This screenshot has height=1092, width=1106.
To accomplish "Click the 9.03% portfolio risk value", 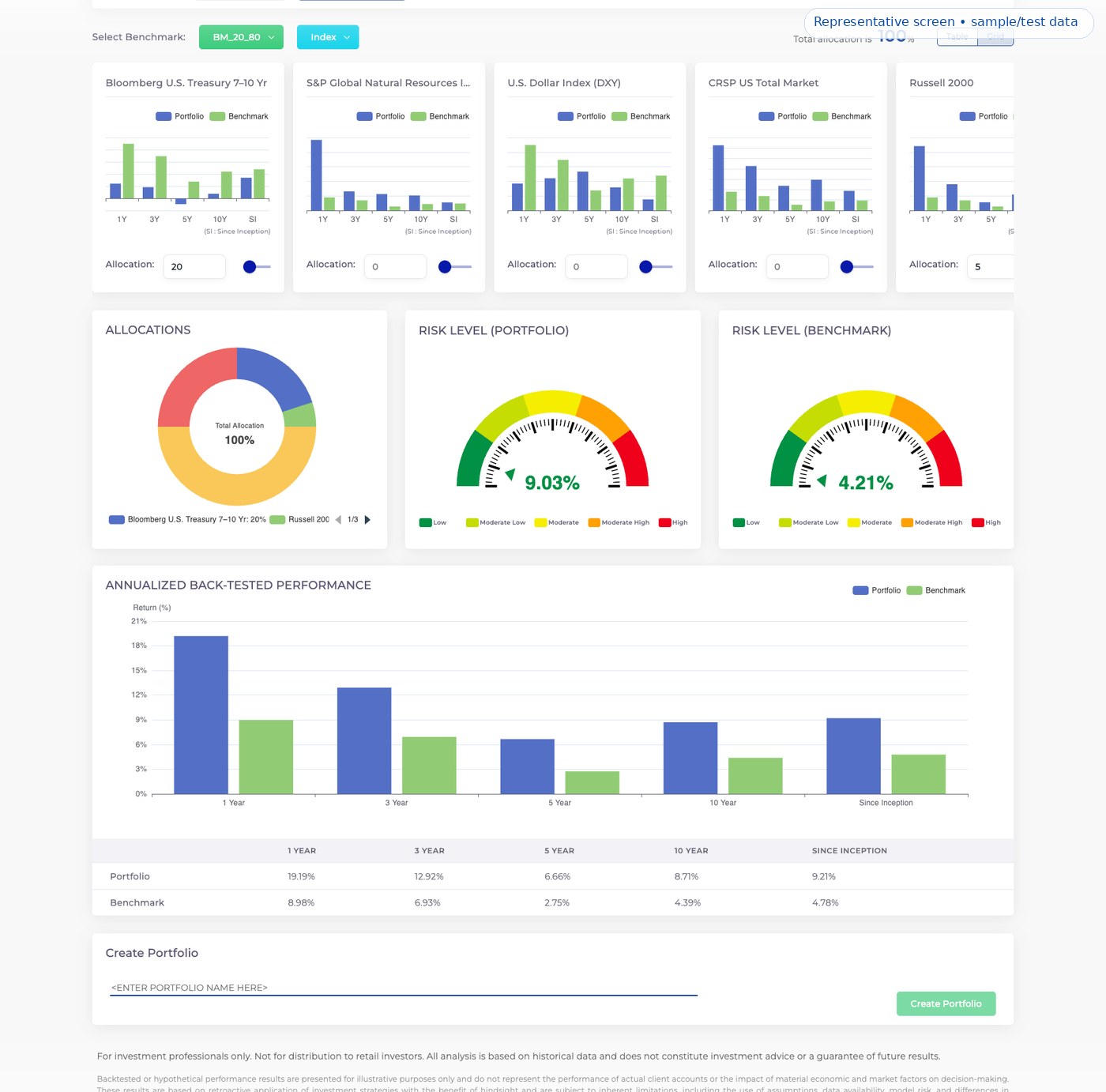I will (x=552, y=483).
